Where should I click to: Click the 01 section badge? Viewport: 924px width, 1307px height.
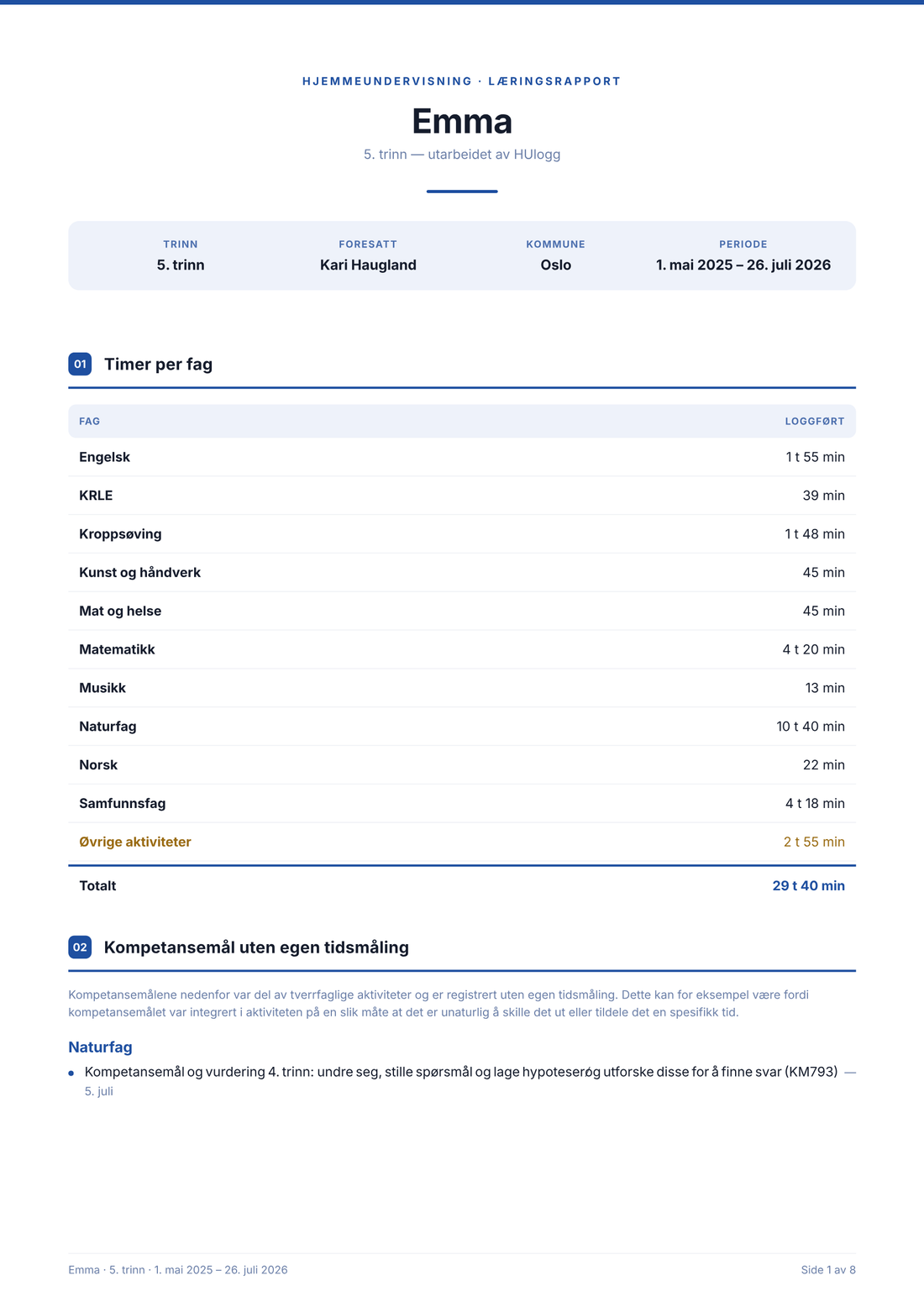tap(80, 364)
